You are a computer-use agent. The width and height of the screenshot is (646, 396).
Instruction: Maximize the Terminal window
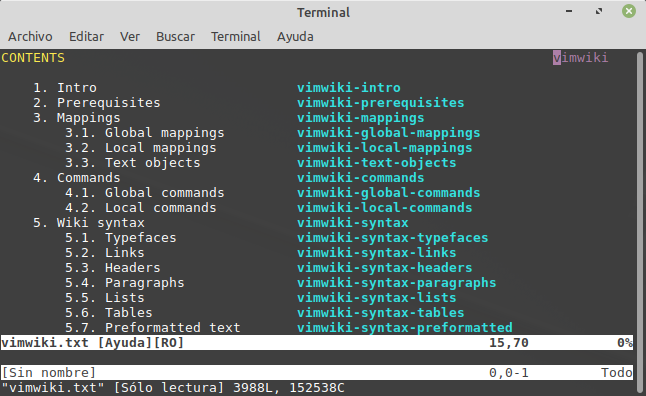599,11
